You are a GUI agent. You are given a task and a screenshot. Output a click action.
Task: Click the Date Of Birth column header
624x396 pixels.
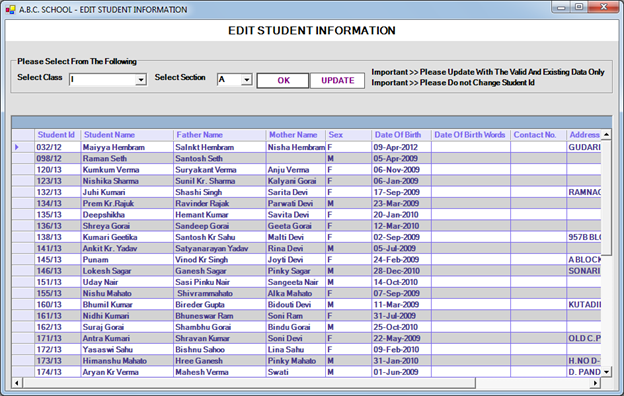tap(401, 135)
